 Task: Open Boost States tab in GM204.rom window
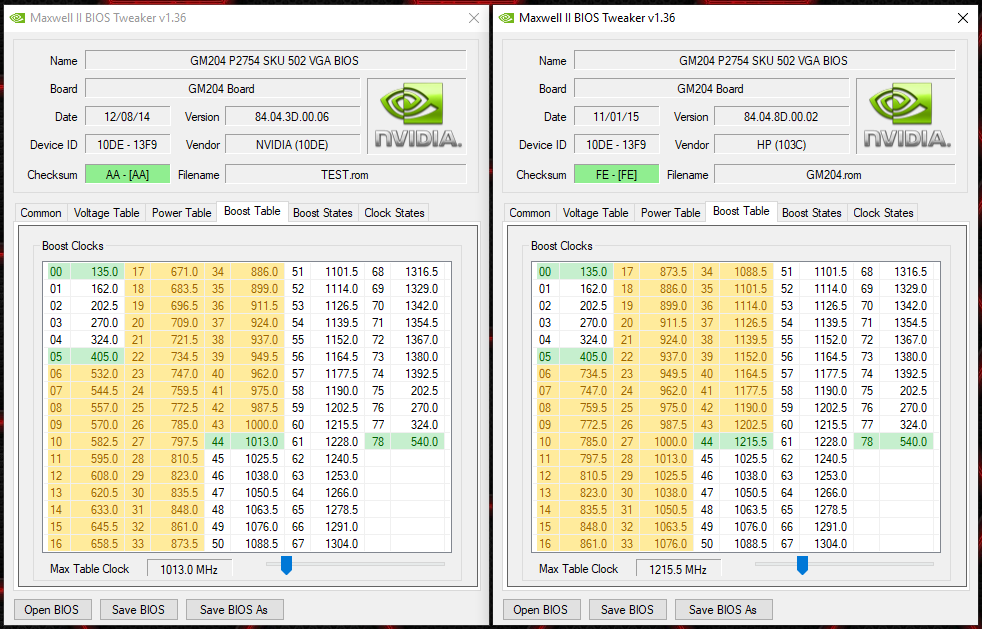pos(812,213)
